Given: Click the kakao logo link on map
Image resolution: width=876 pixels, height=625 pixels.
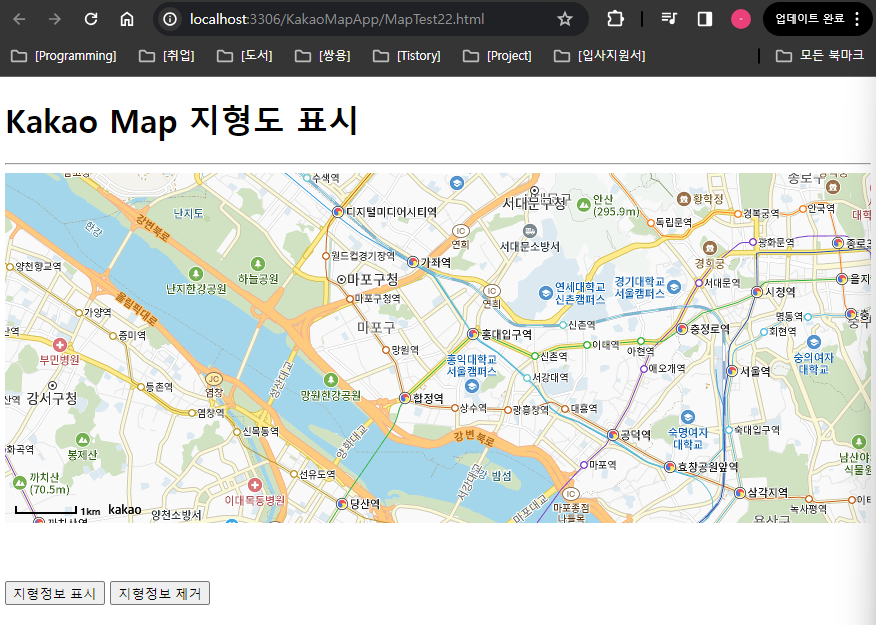Looking at the screenshot, I should pyautogui.click(x=125, y=509).
